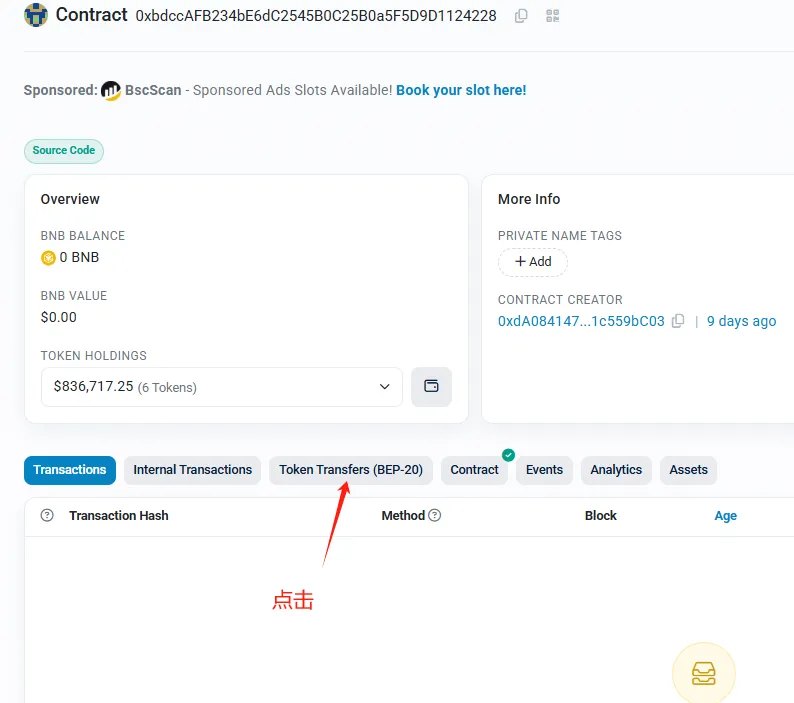Open the verified Contract tab
794x703 pixels.
[474, 470]
